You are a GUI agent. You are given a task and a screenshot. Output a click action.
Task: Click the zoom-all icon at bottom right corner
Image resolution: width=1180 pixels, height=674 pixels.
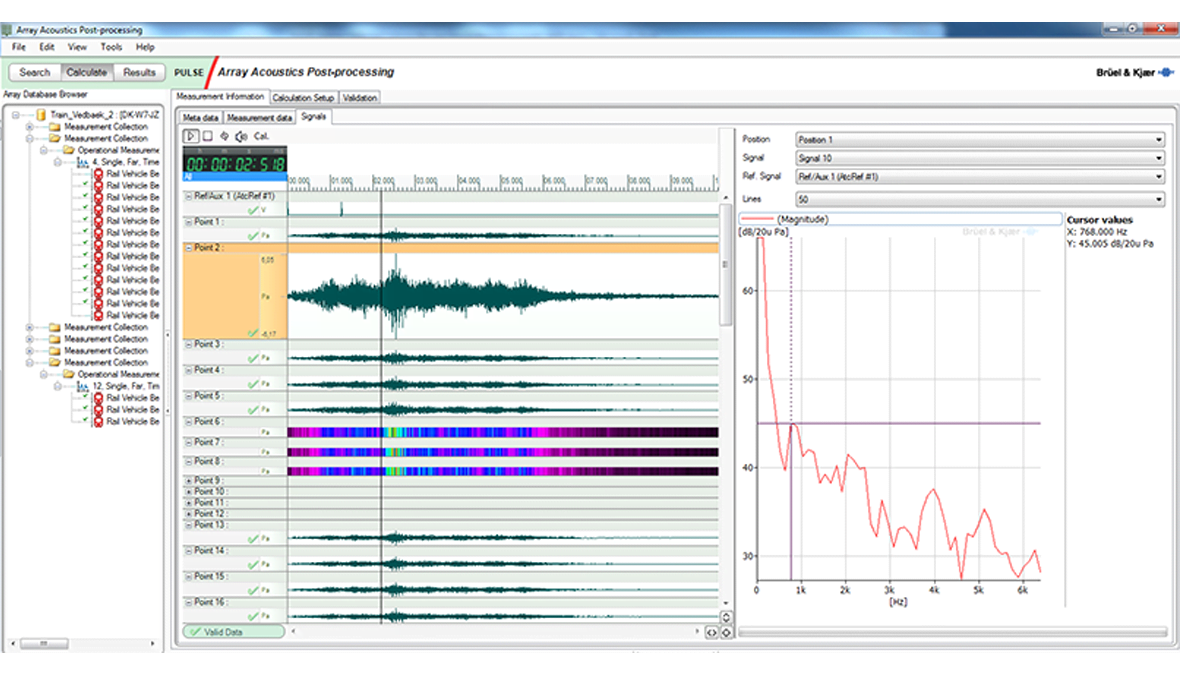726,632
